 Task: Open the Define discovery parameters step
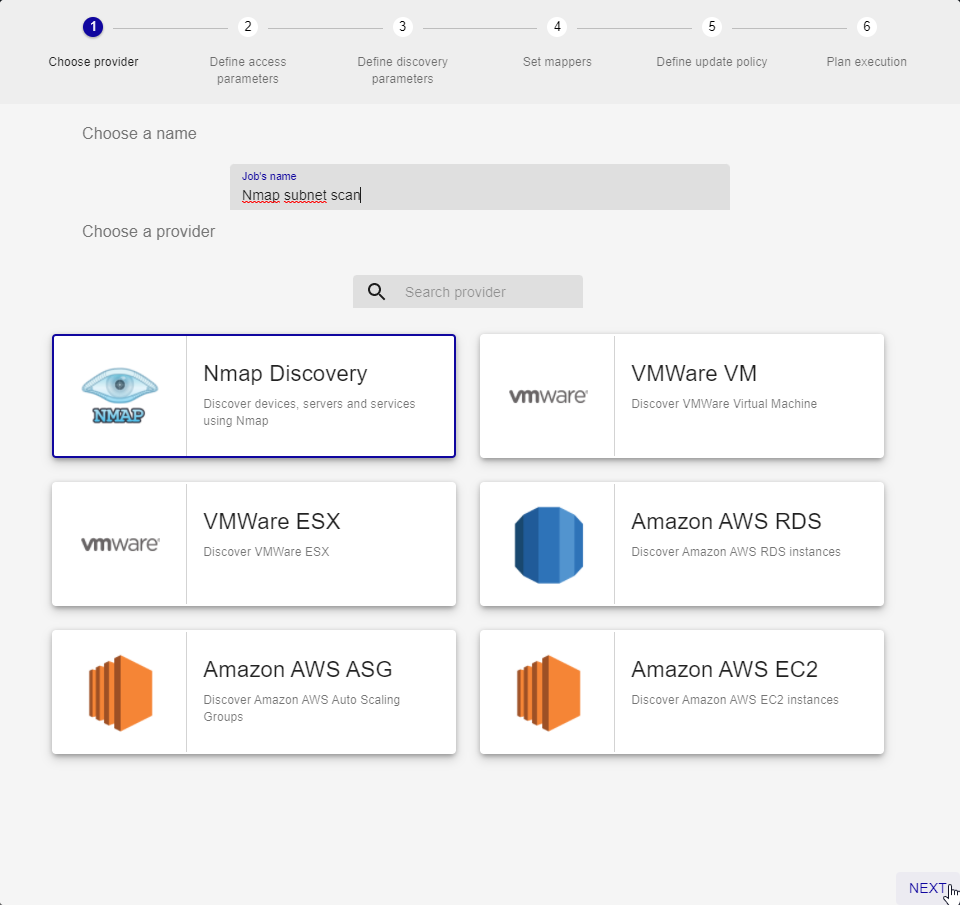coord(402,70)
